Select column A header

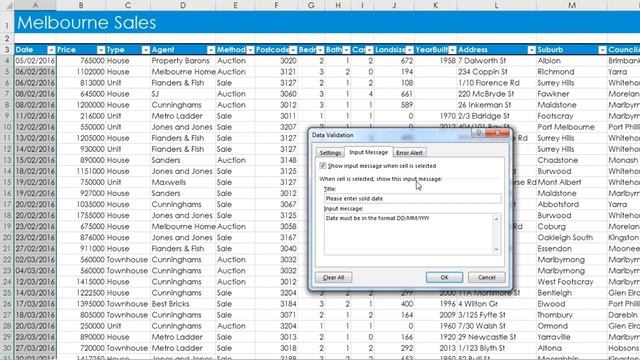[x=35, y=5]
